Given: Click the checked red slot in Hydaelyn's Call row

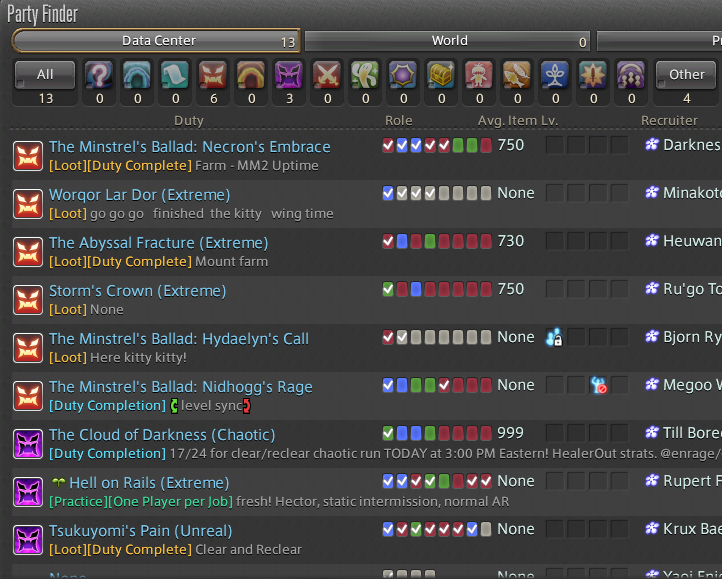Looking at the screenshot, I should (388, 337).
